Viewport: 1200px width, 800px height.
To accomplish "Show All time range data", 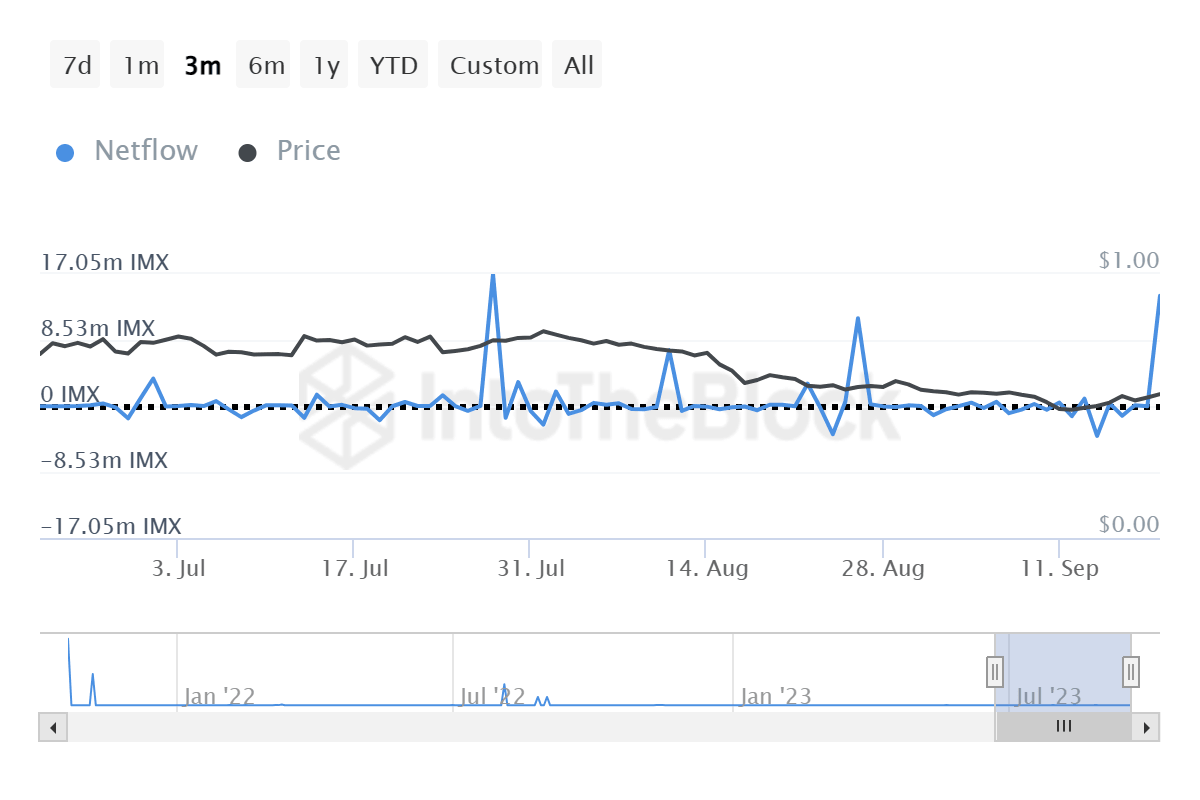I will pyautogui.click(x=578, y=66).
